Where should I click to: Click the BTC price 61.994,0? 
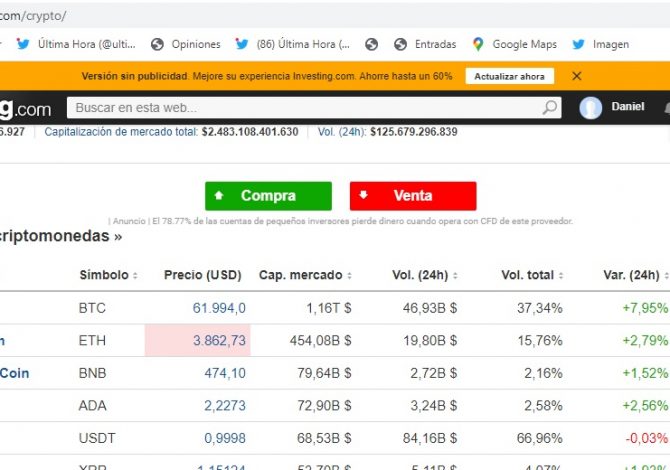coord(219,308)
